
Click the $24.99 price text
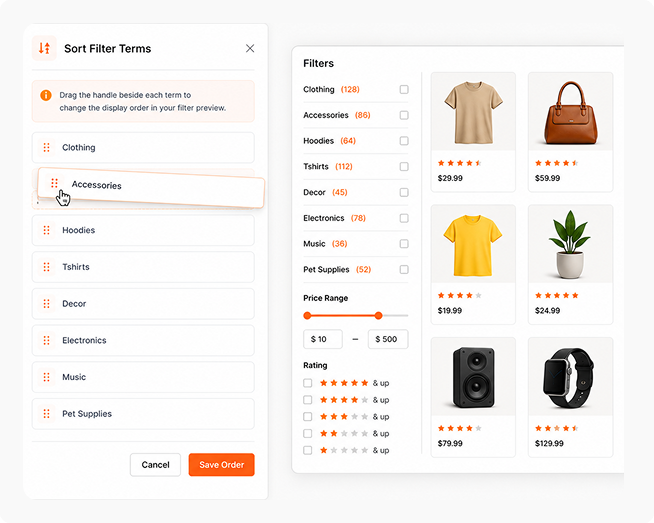[x=548, y=310]
